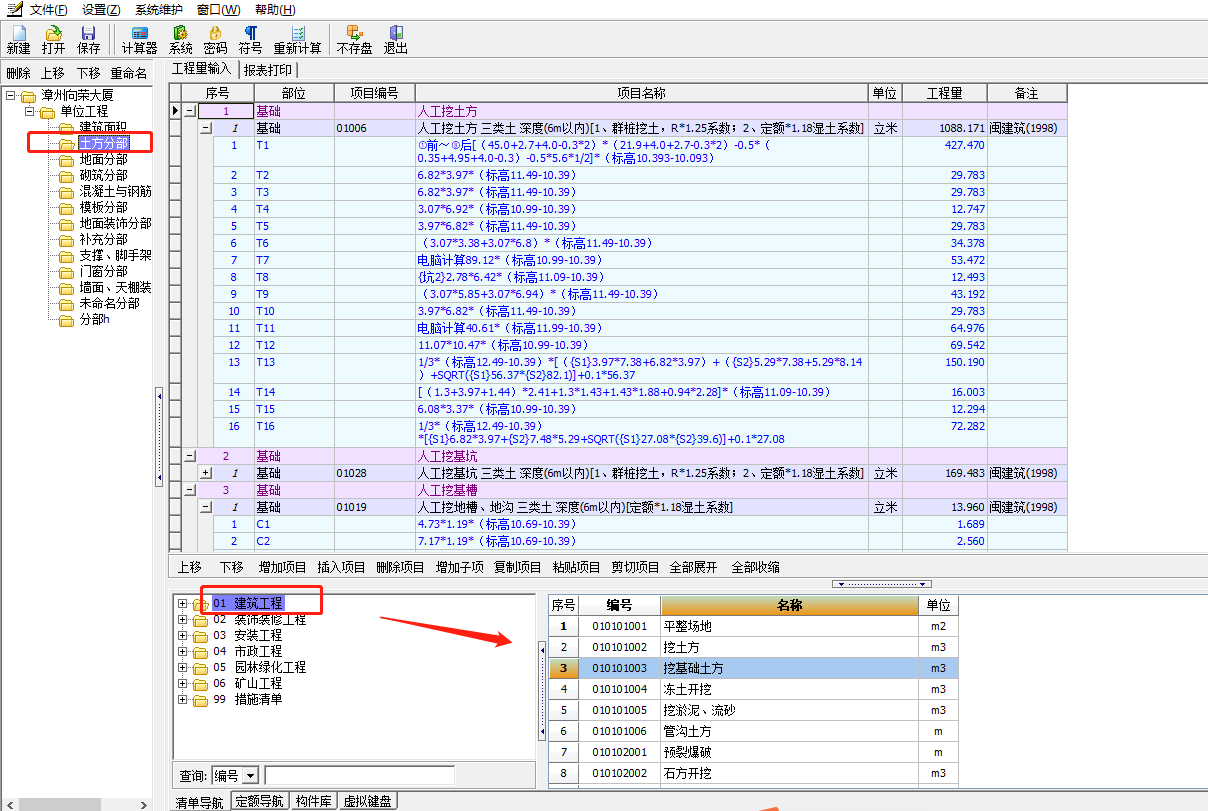This screenshot has width=1208, height=811.
Task: Click the 符号 symbol icon
Action: [x=250, y=39]
